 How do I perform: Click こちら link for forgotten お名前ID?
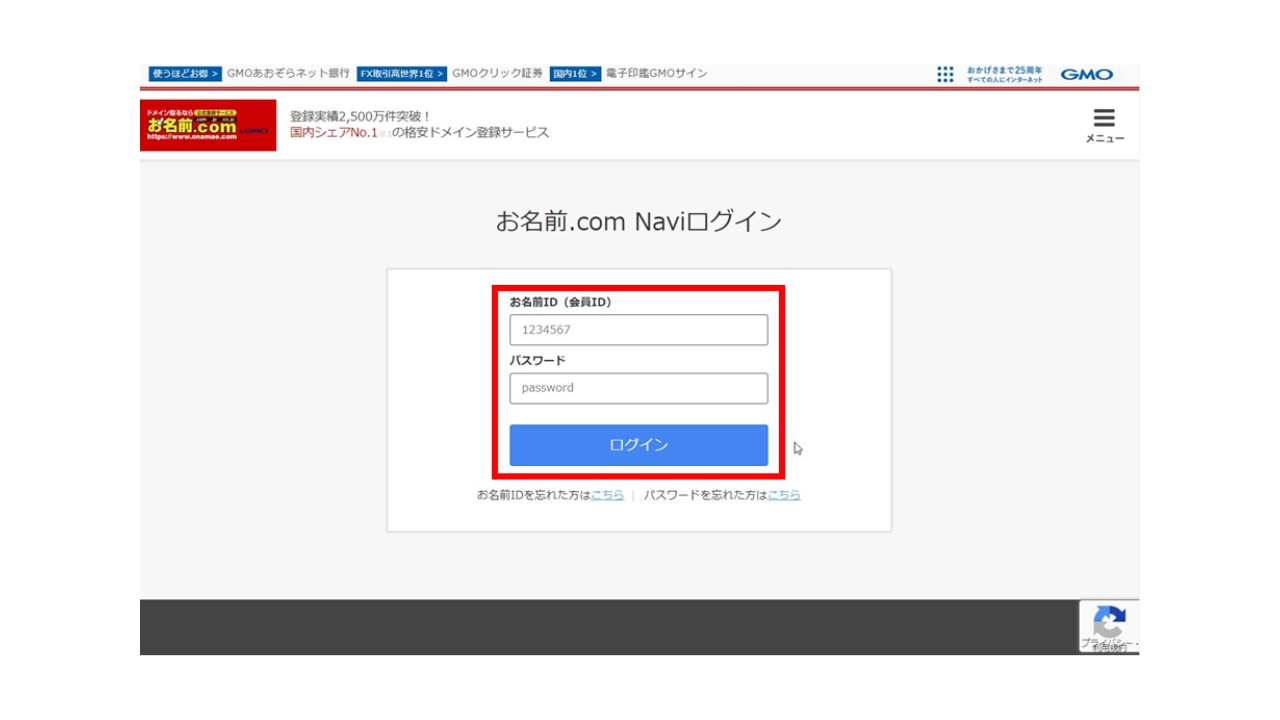[x=609, y=494]
